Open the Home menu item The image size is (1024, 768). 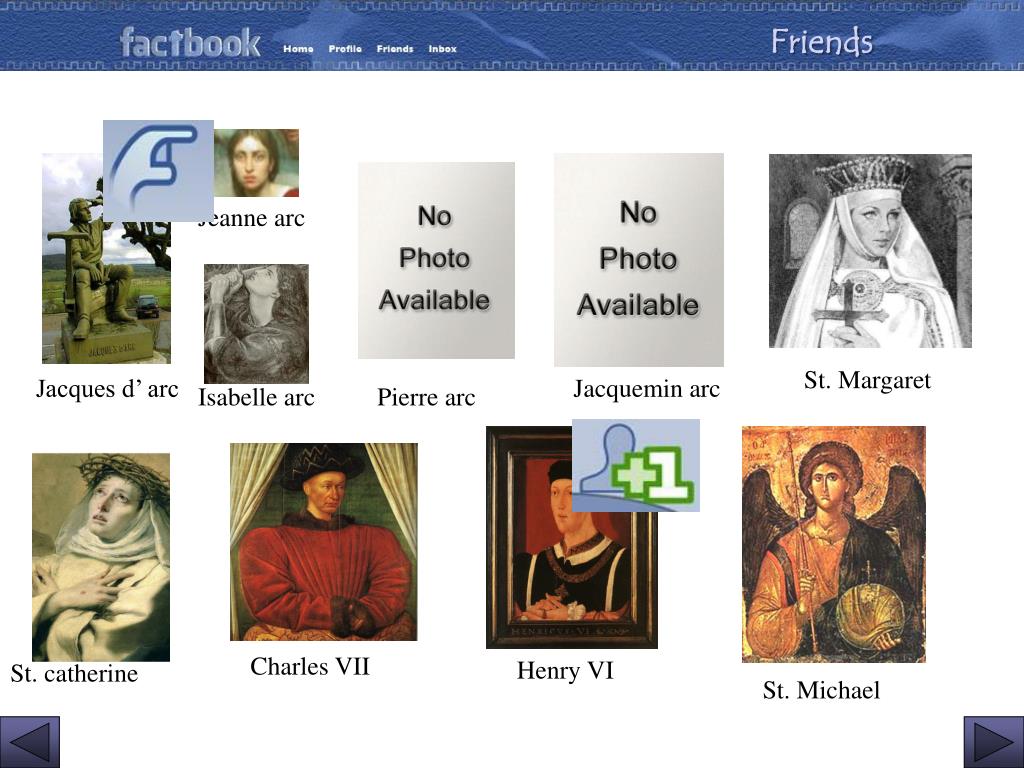click(298, 49)
